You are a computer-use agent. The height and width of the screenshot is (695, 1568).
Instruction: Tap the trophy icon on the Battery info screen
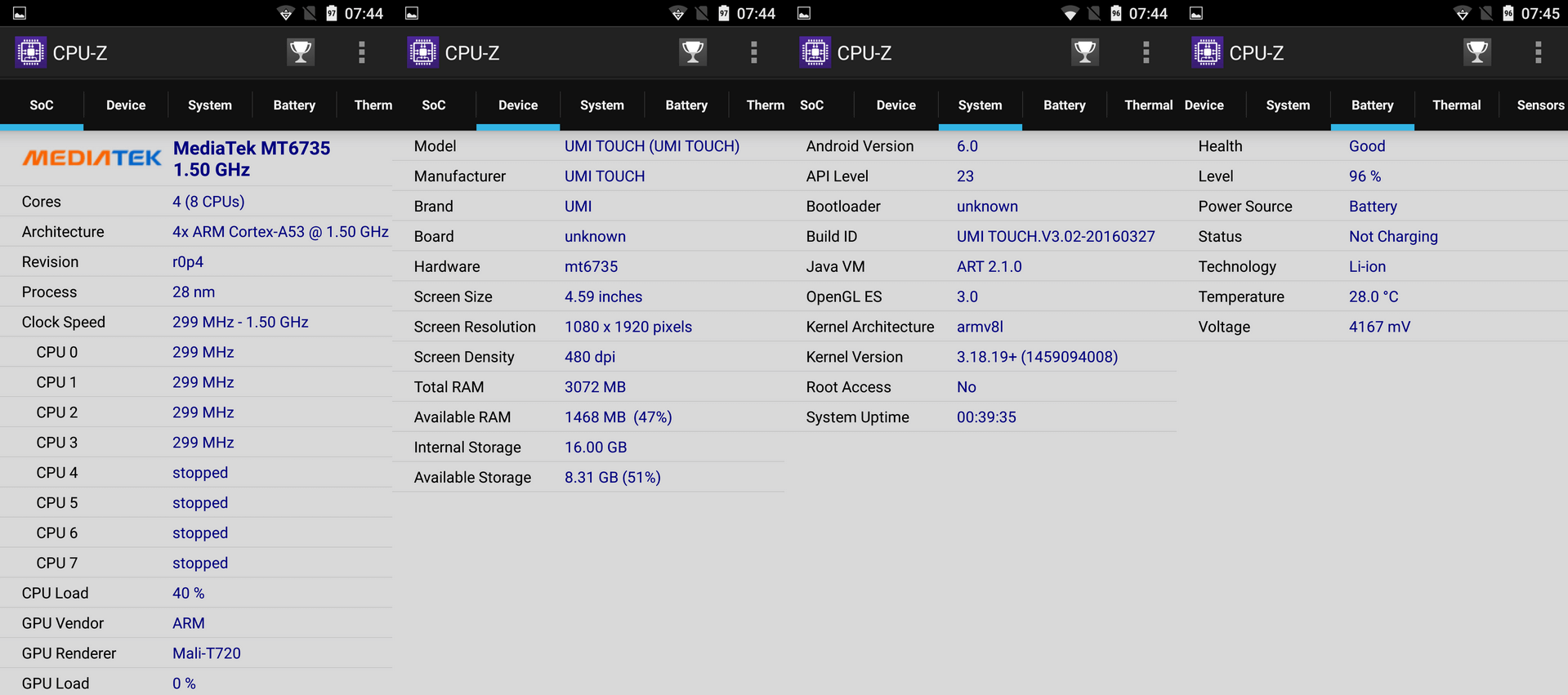1477,52
